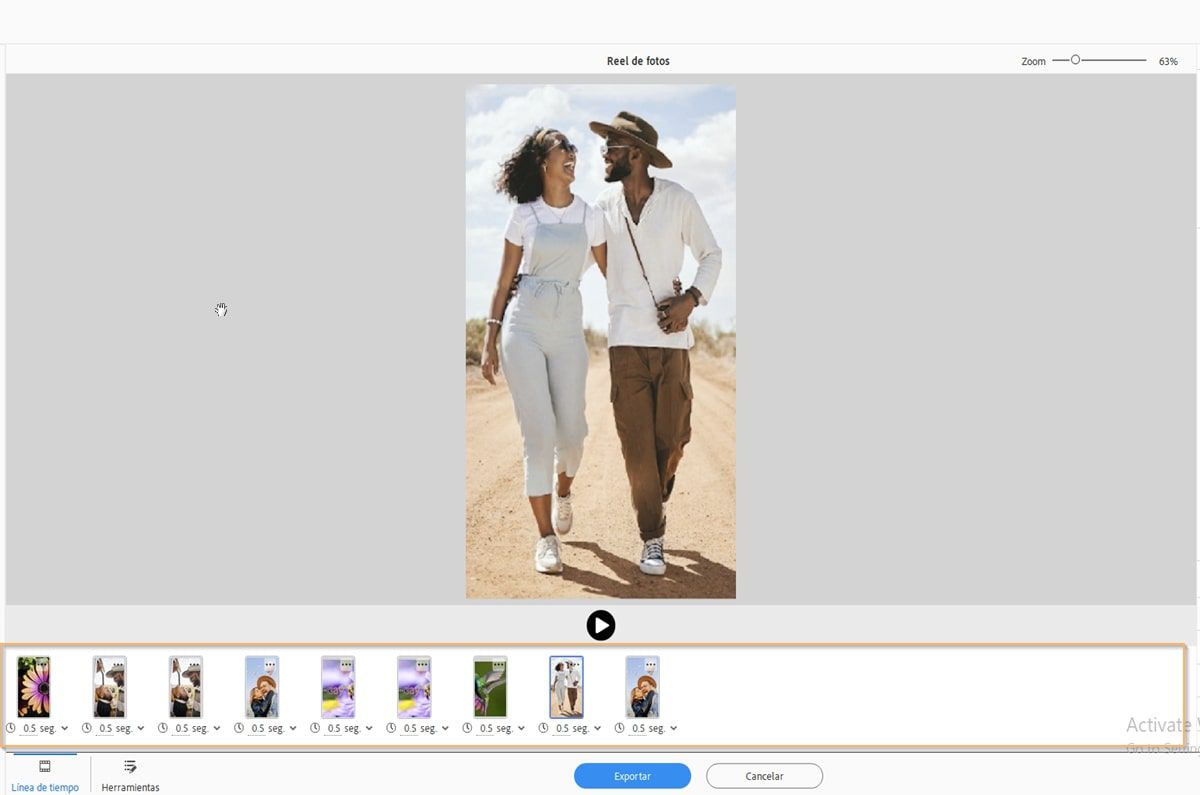This screenshot has height=795, width=1200.
Task: Open options menu on first frame thumbnail
Action: (x=43, y=664)
